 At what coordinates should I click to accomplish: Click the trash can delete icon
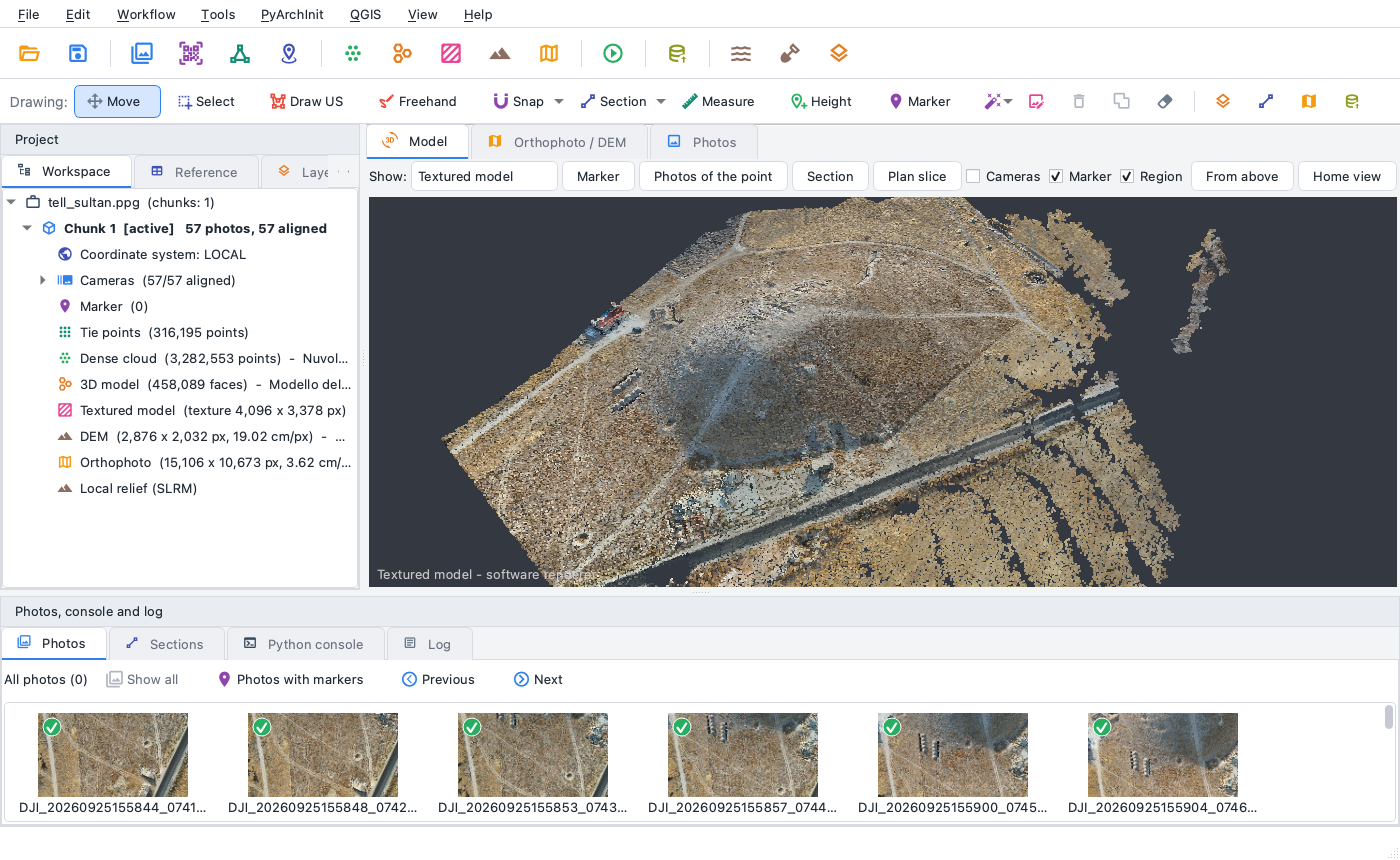1079,101
